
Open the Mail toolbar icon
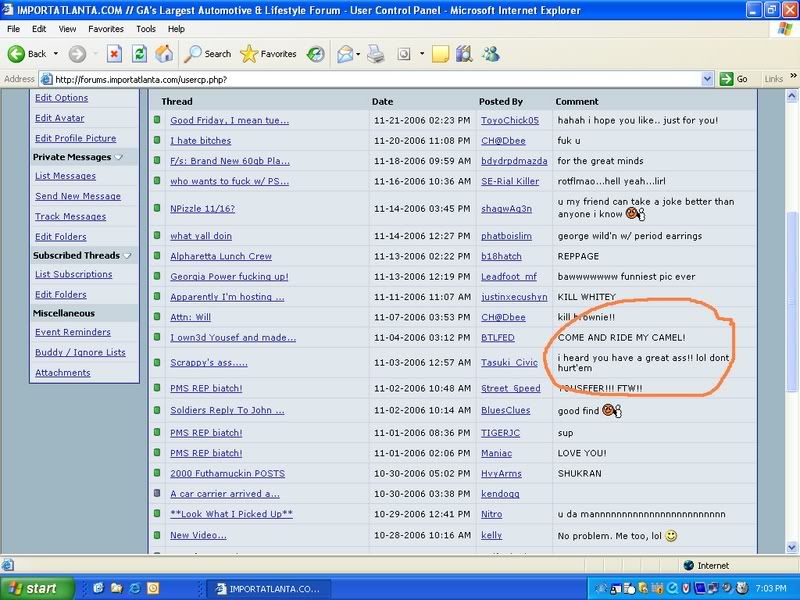[x=345, y=54]
